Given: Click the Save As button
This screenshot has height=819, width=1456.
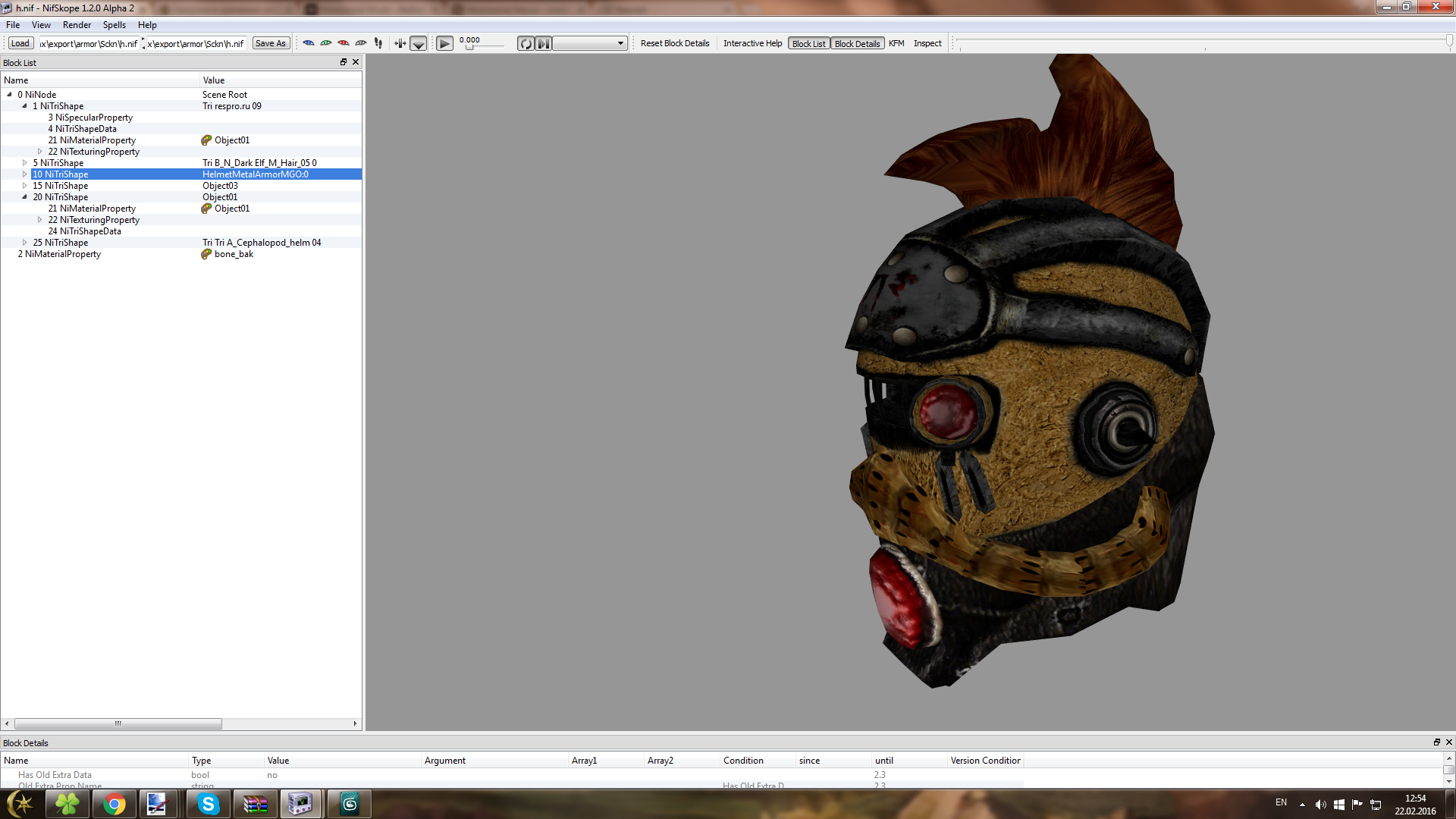Looking at the screenshot, I should (271, 43).
